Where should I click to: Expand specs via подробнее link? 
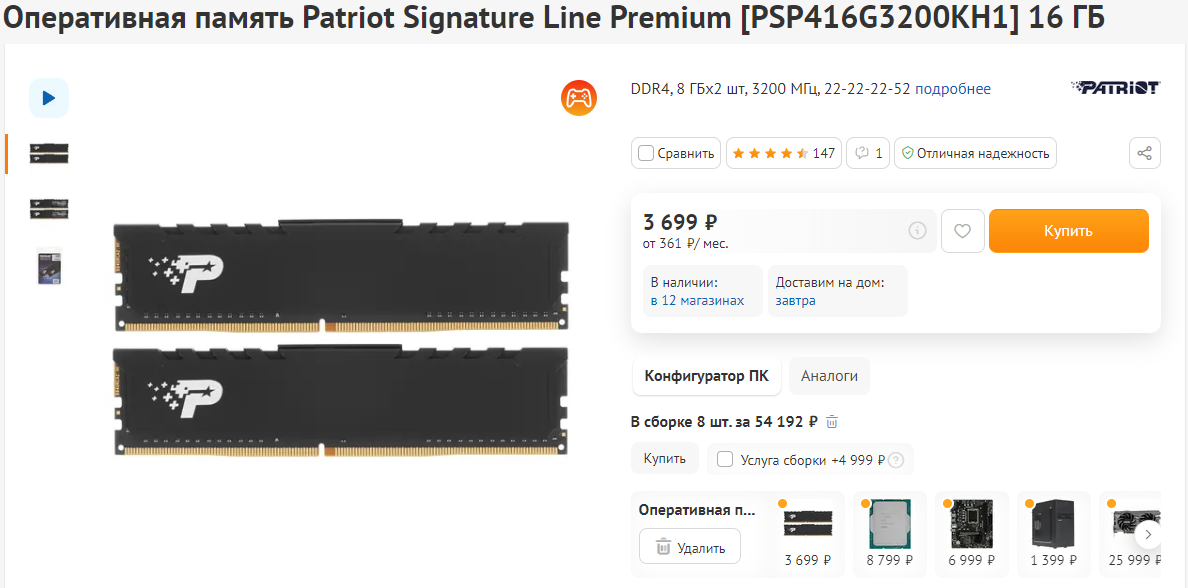tap(952, 89)
